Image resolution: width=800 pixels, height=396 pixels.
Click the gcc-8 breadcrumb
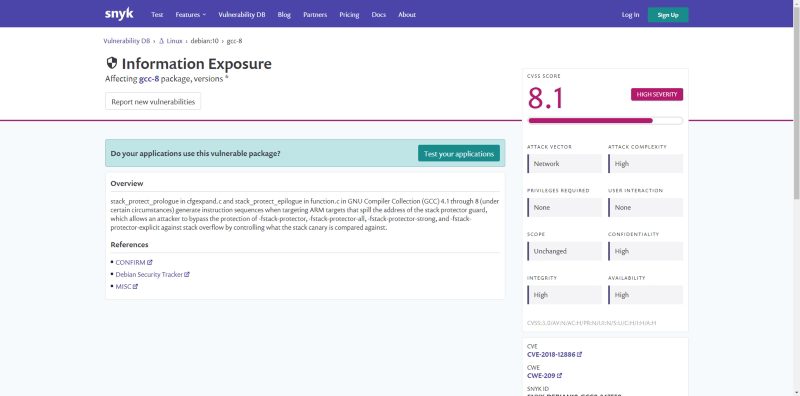click(x=234, y=41)
